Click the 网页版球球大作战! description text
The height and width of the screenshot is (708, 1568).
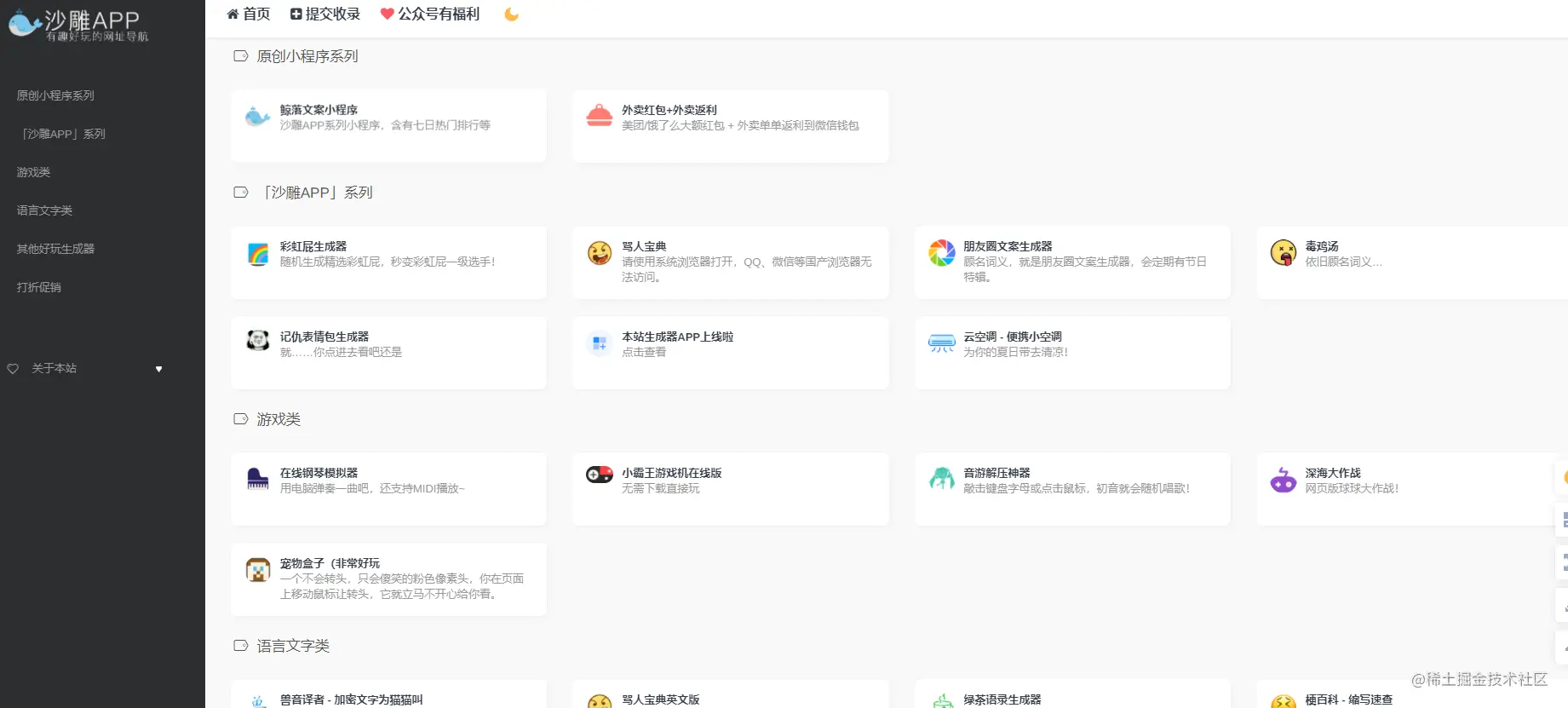[1352, 488]
